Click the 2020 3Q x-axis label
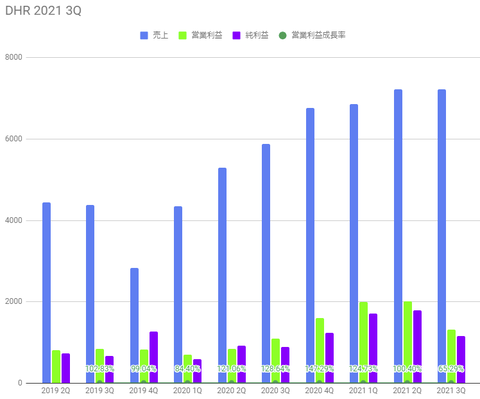The width and height of the screenshot is (480, 399). click(x=275, y=390)
